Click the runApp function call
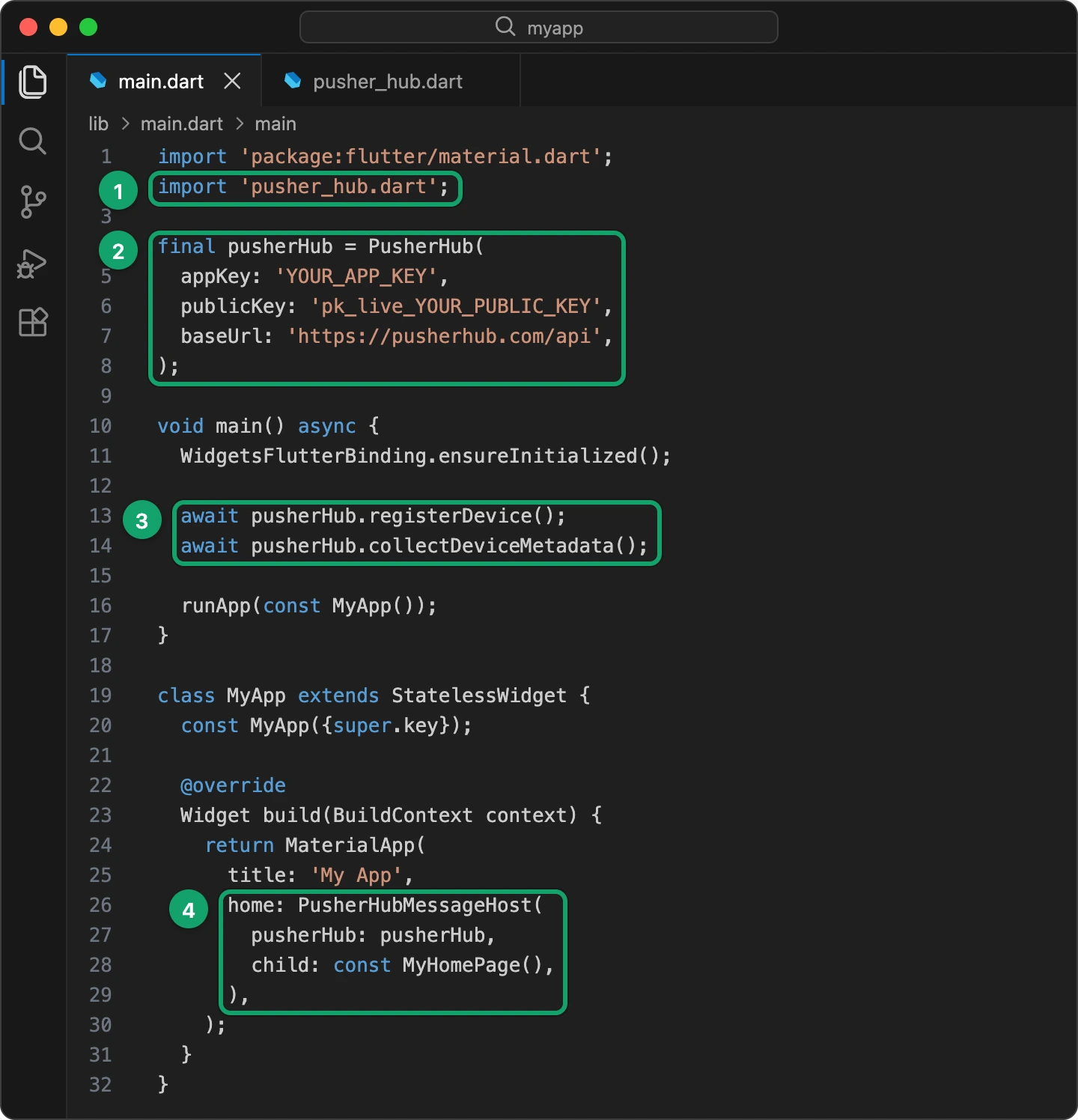This screenshot has height=1120, width=1078. click(216, 606)
